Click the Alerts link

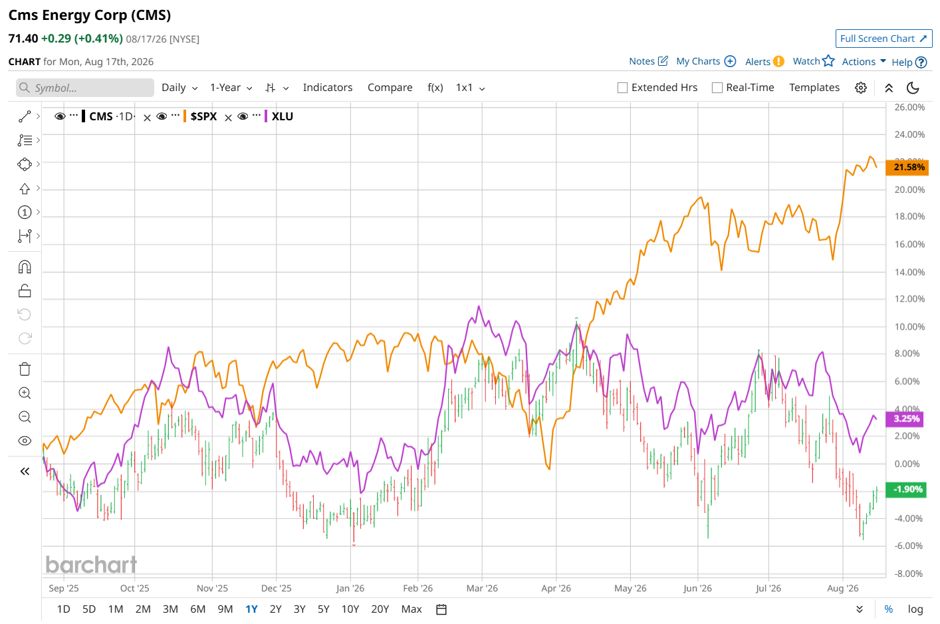pyautogui.click(x=758, y=61)
